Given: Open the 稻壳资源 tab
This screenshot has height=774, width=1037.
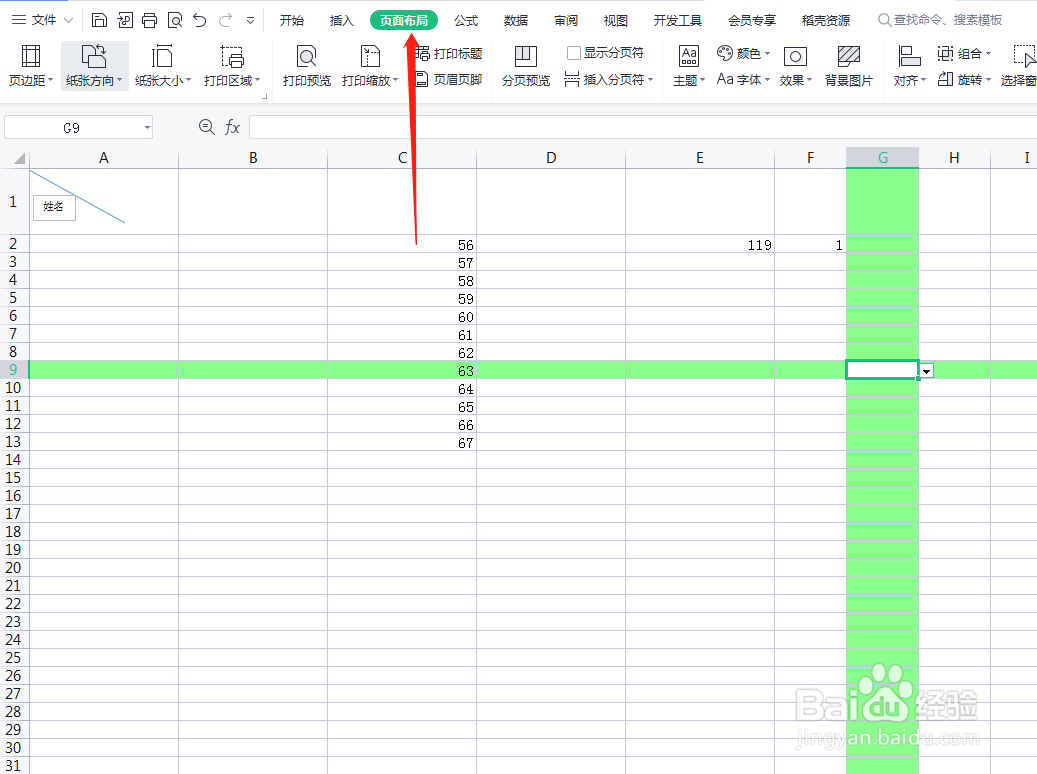Looking at the screenshot, I should tap(825, 21).
